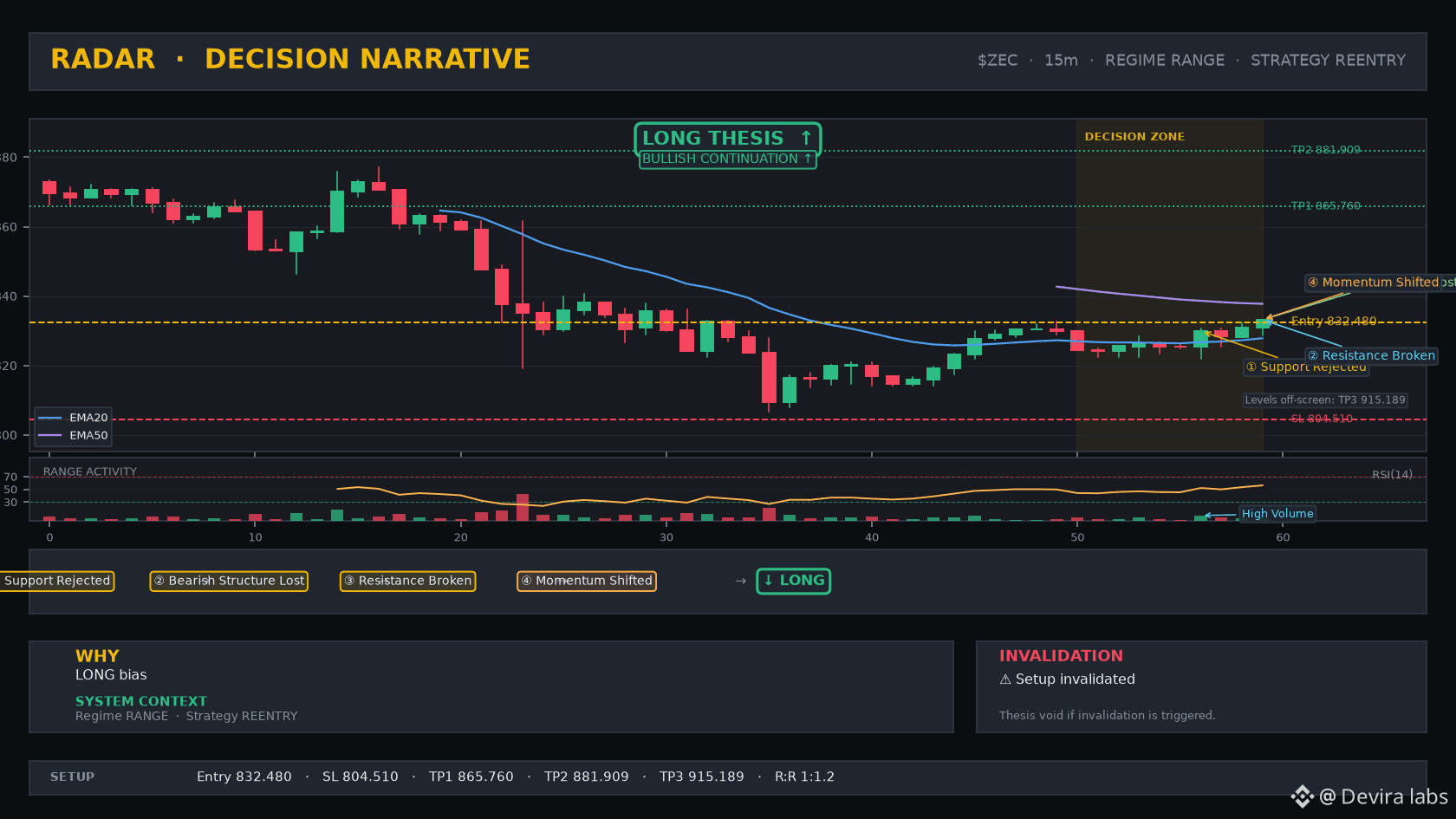Click the LONG decision chip in the narrative row
Viewport: 1456px width, 819px height.
793,581
